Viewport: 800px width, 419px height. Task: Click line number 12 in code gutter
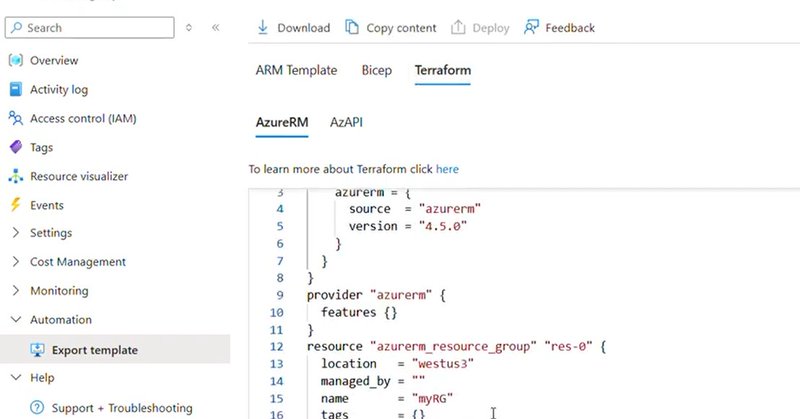pyautogui.click(x=277, y=347)
